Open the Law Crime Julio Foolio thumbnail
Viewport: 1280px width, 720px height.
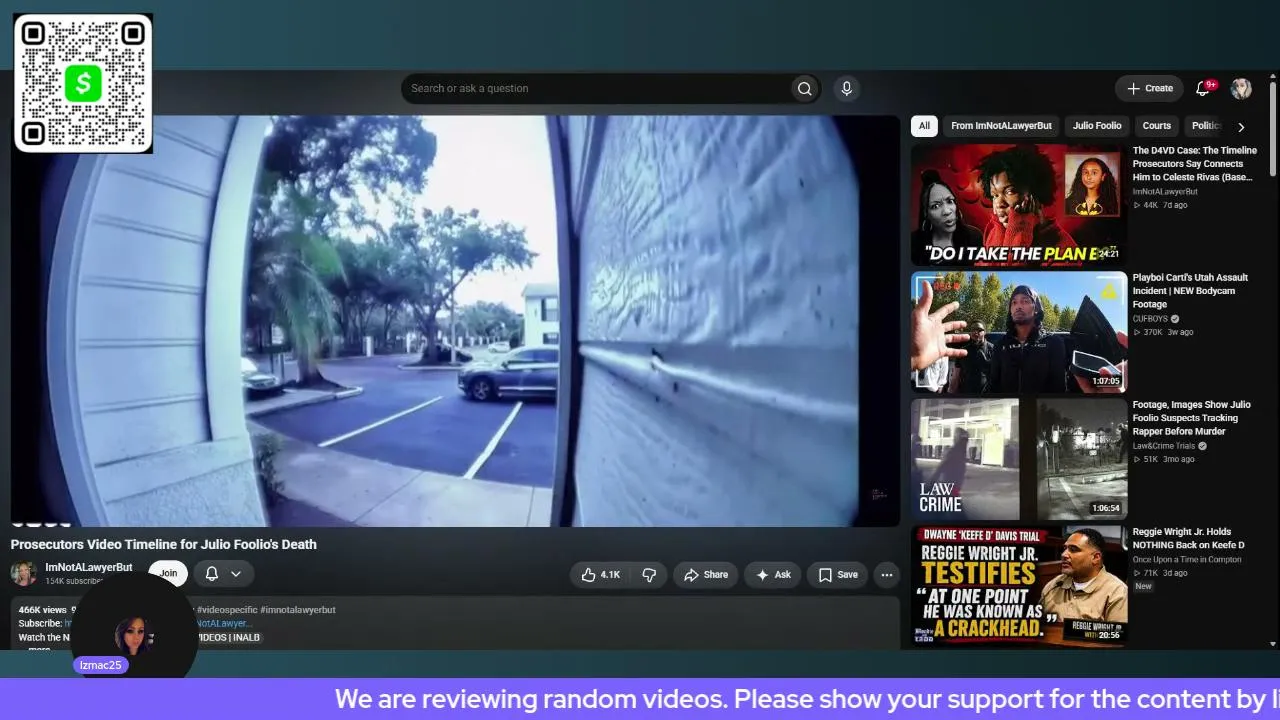point(1019,459)
